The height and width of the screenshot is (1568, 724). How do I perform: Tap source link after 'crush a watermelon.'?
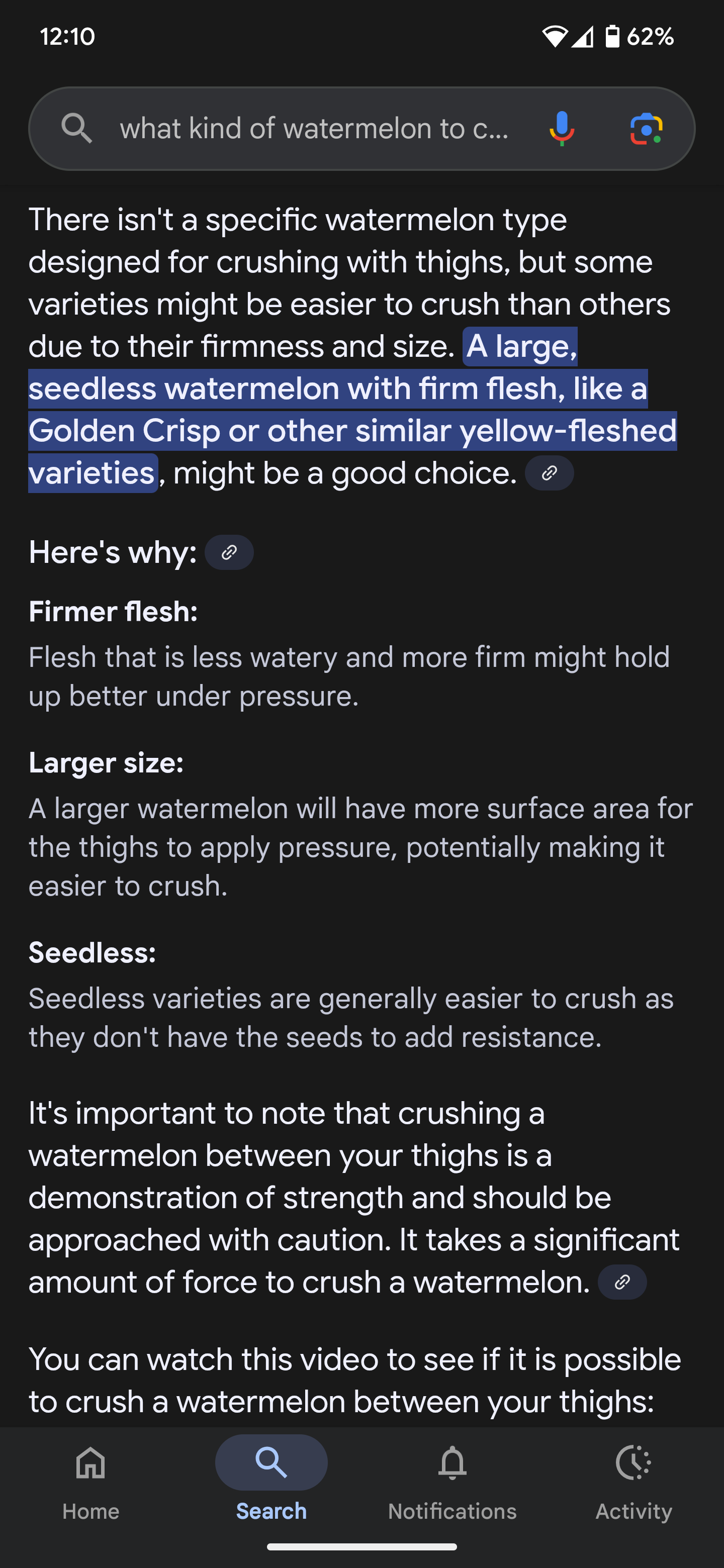pyautogui.click(x=622, y=1282)
